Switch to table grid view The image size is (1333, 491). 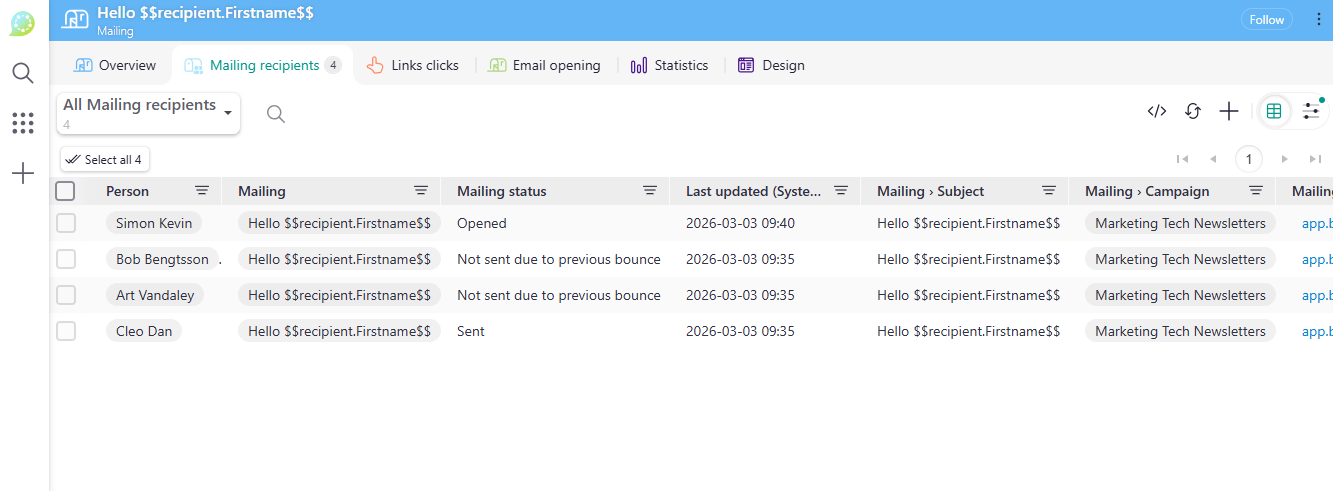tap(1274, 112)
